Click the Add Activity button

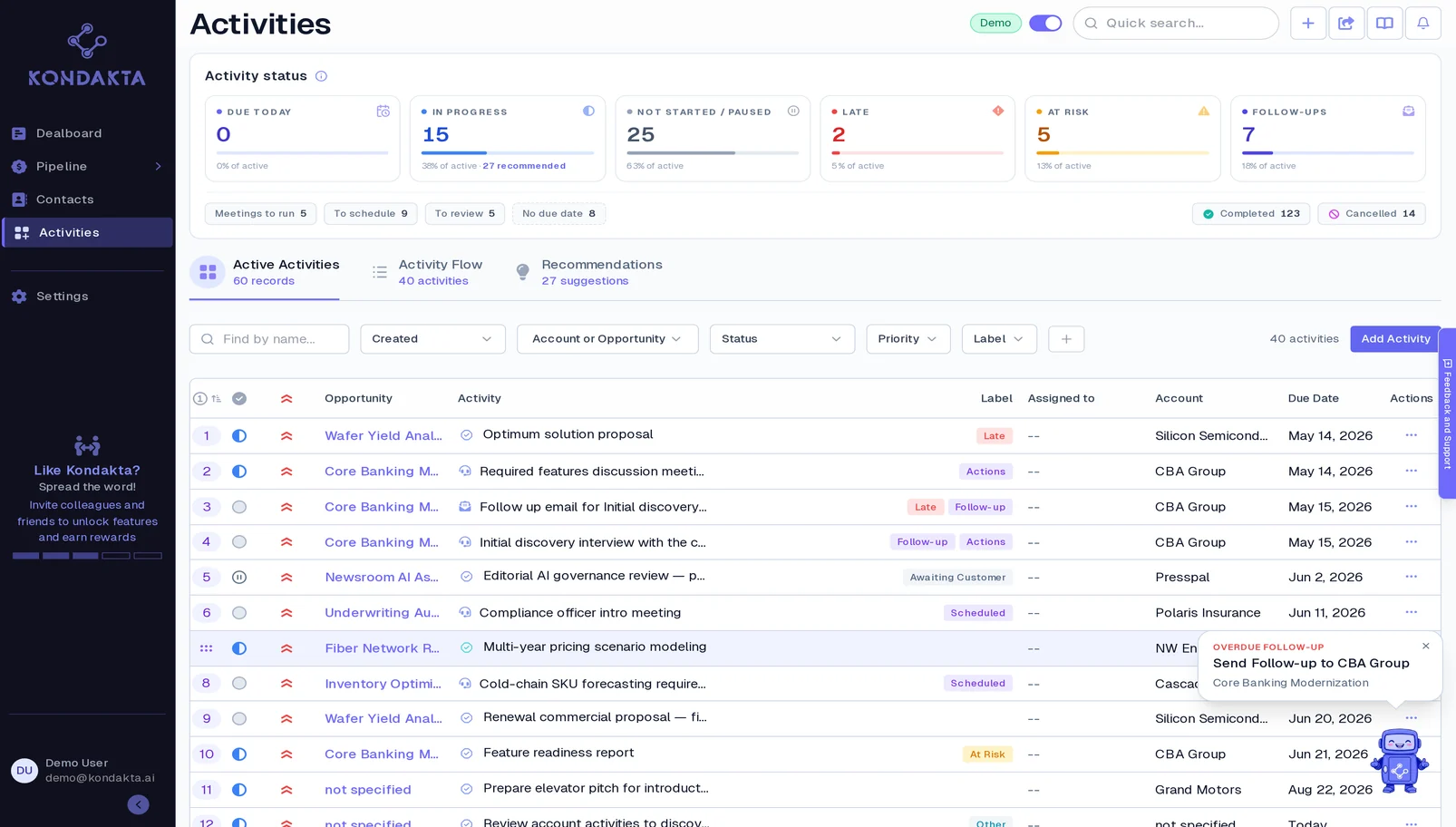1394,339
